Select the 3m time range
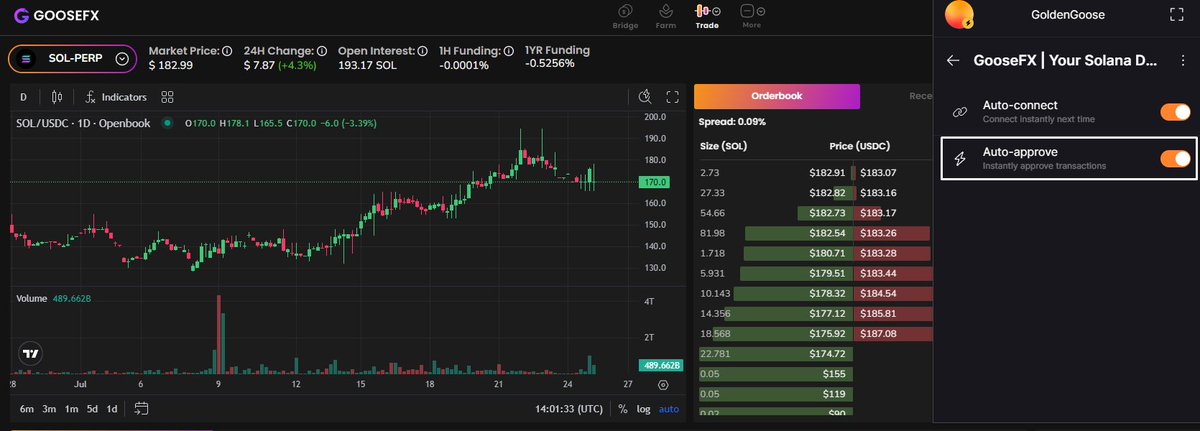The width and height of the screenshot is (1200, 431). tap(49, 408)
